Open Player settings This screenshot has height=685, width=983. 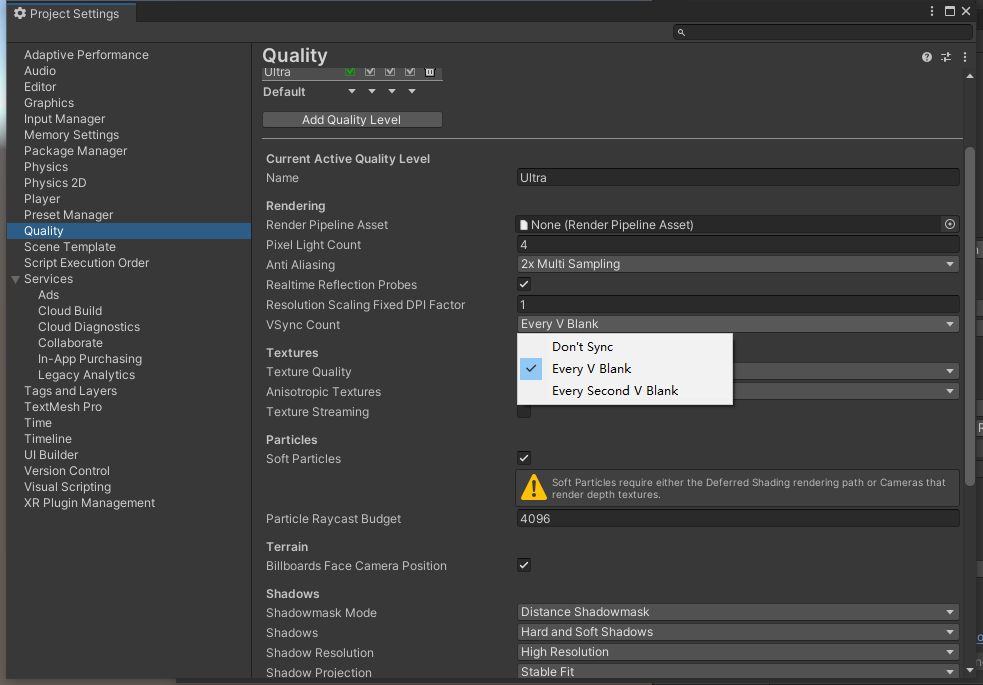(x=42, y=199)
